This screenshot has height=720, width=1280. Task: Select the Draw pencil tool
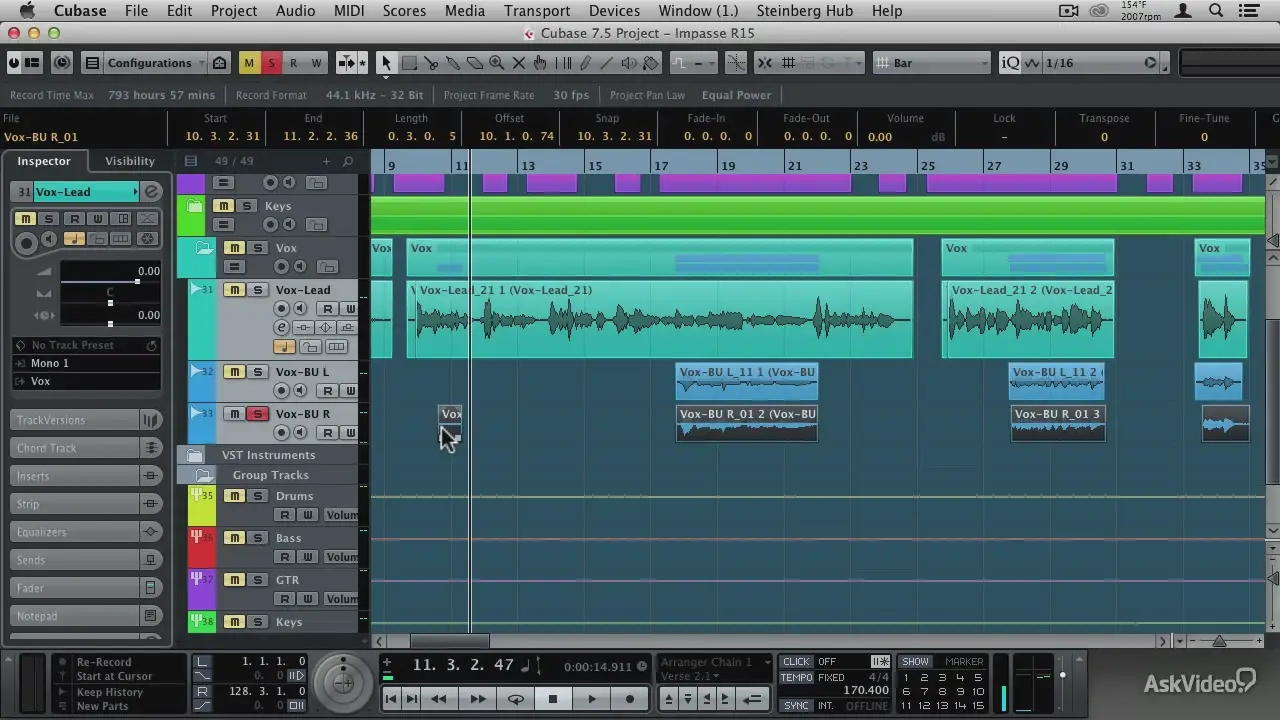coord(585,63)
